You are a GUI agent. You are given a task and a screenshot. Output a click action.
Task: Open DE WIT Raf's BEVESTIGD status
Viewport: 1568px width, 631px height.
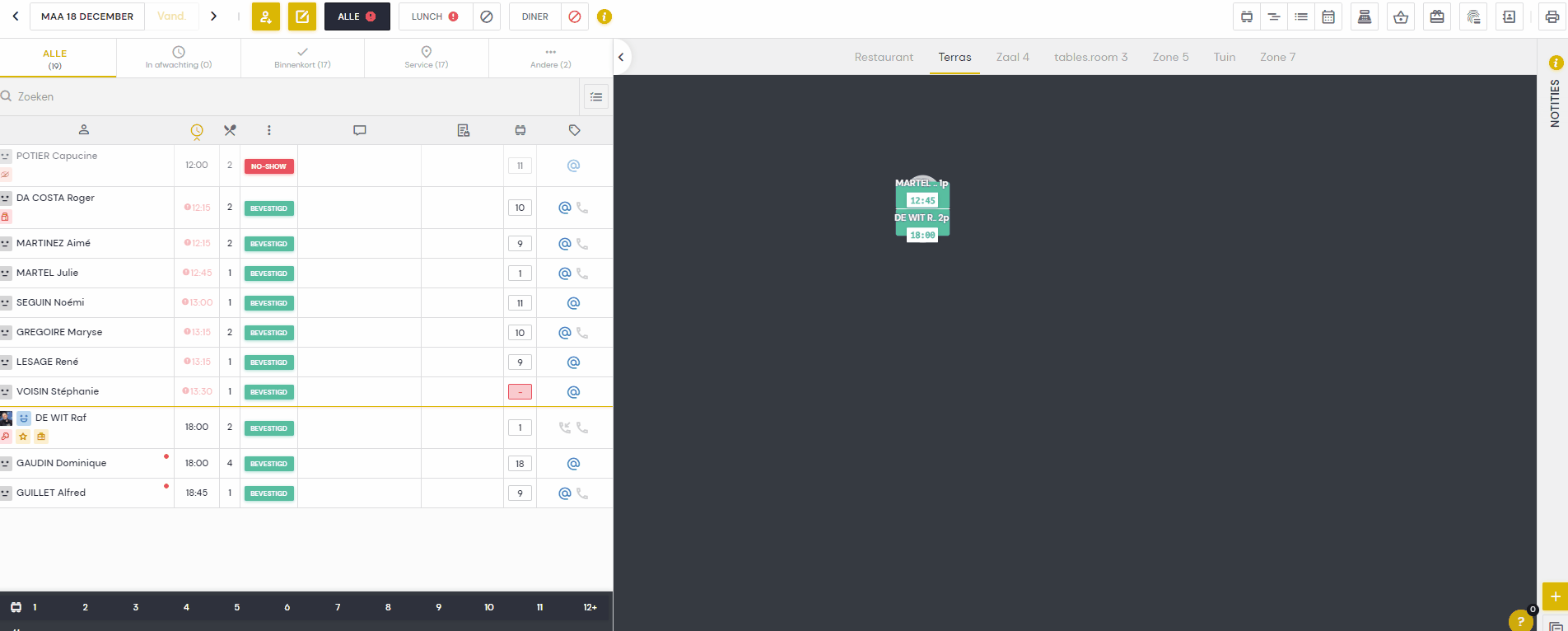269,428
